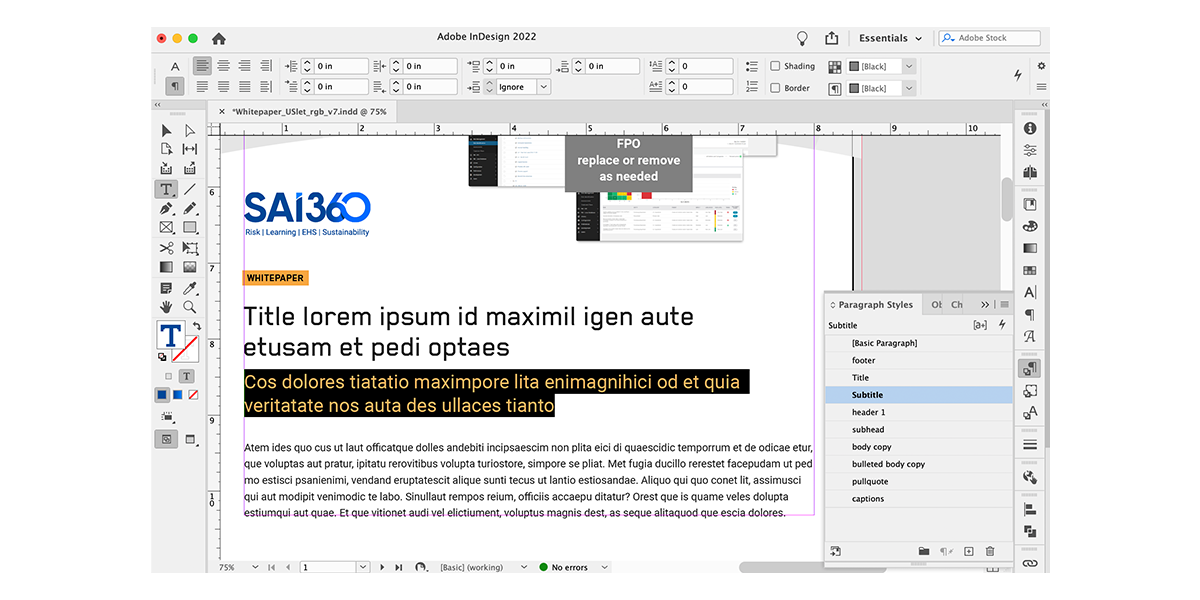Open Paragraph Styles panel menu
Image resolution: width=1200 pixels, height=600 pixels.
[x=1004, y=304]
